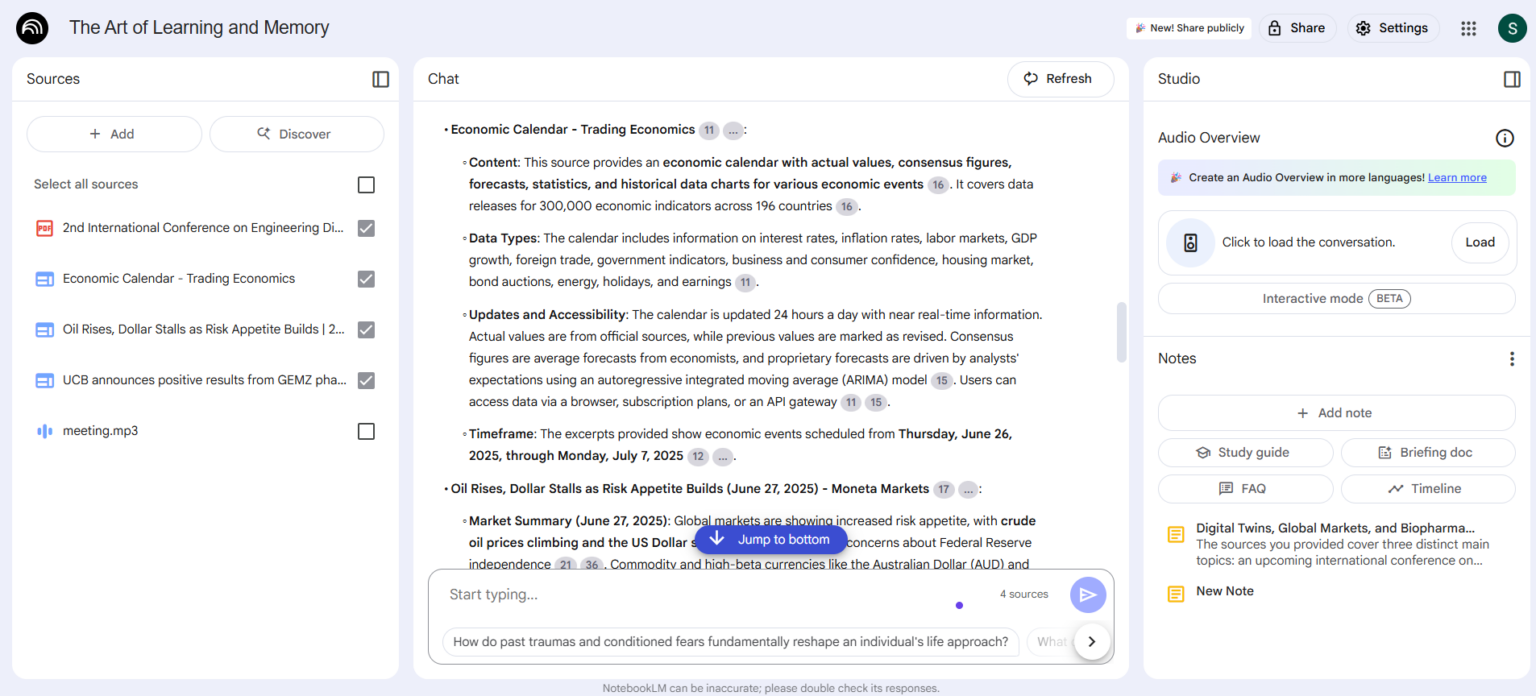Uncheck the Economic Calendar source

(366, 279)
